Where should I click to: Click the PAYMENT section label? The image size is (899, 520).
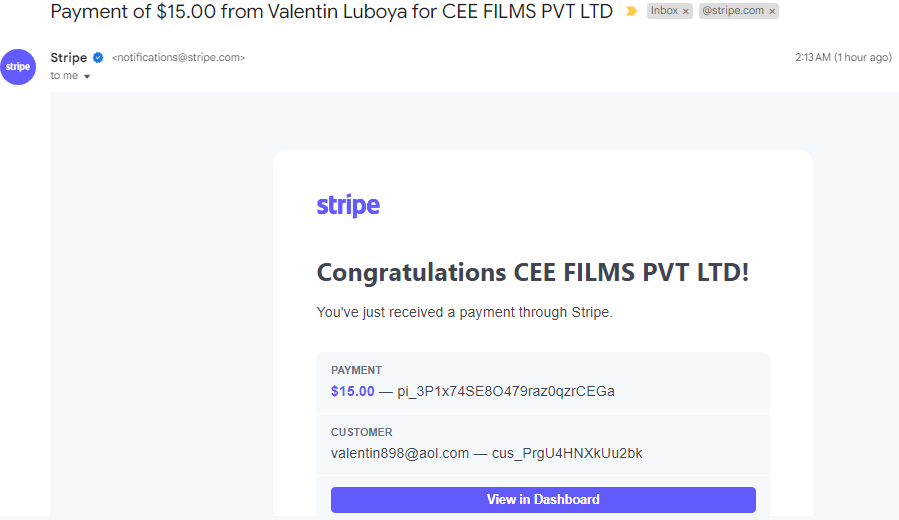[x=356, y=370]
